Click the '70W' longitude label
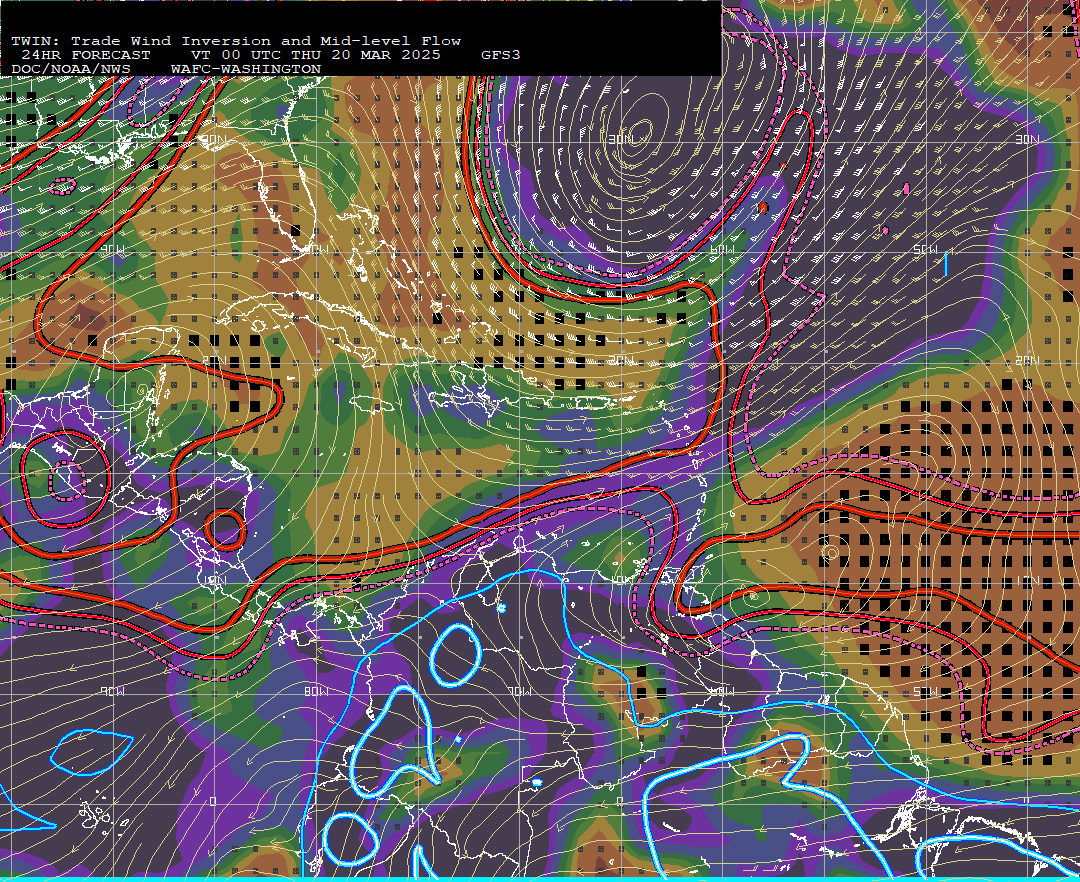This screenshot has width=1080, height=882. (518, 691)
